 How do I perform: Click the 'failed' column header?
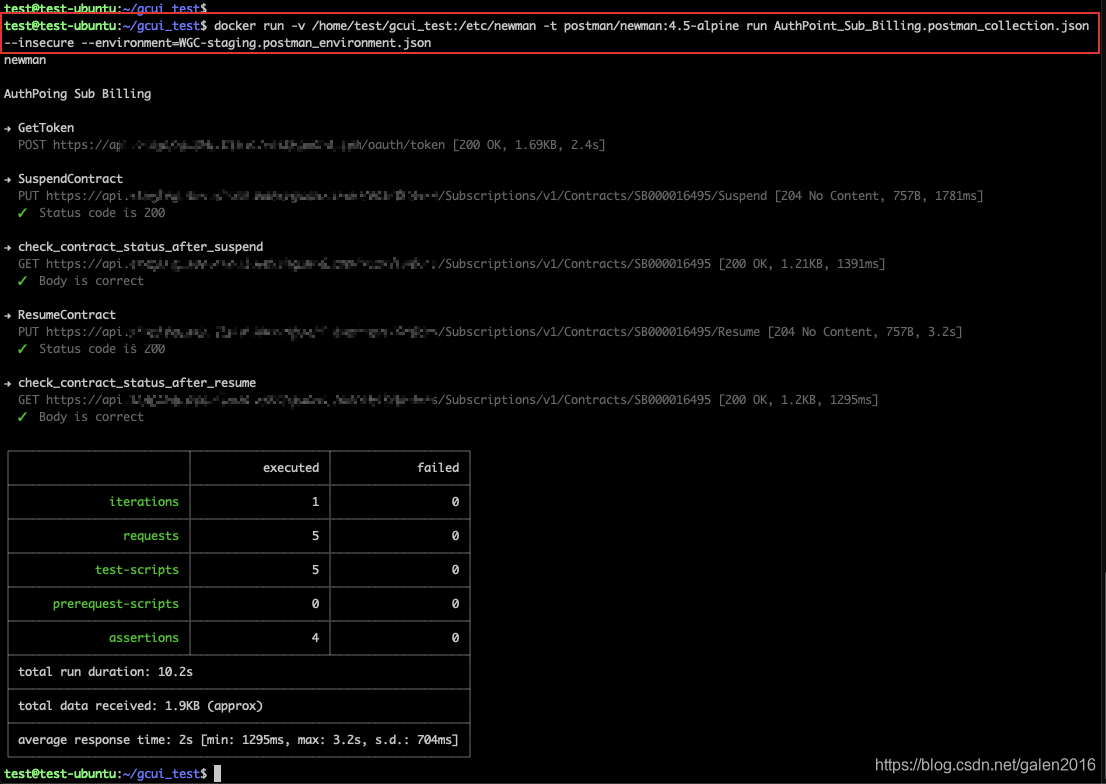point(438,468)
